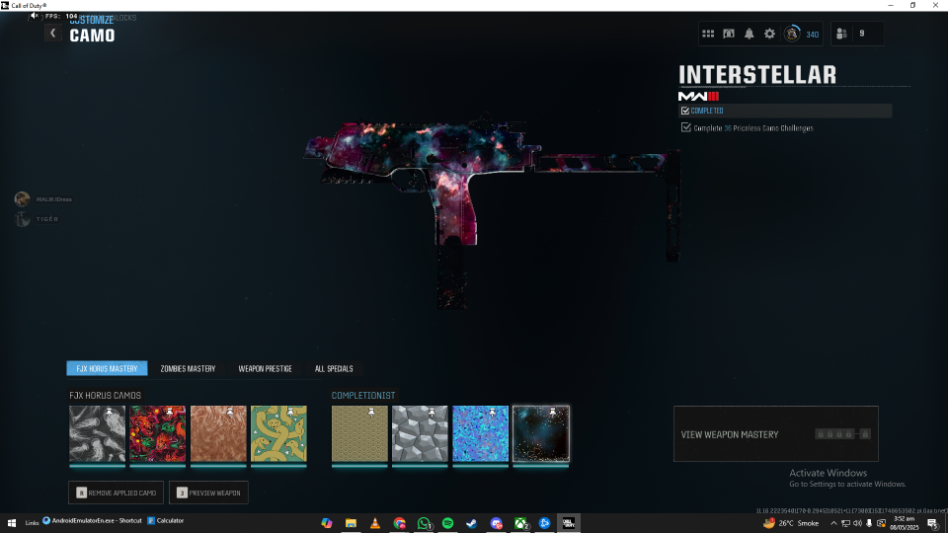Open the social friends icon

(841, 34)
